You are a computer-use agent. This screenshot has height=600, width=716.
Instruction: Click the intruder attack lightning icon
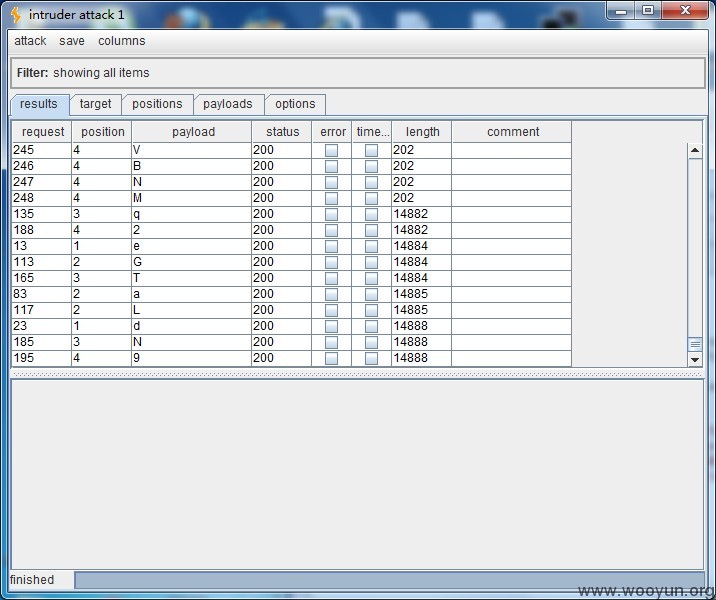(x=16, y=14)
